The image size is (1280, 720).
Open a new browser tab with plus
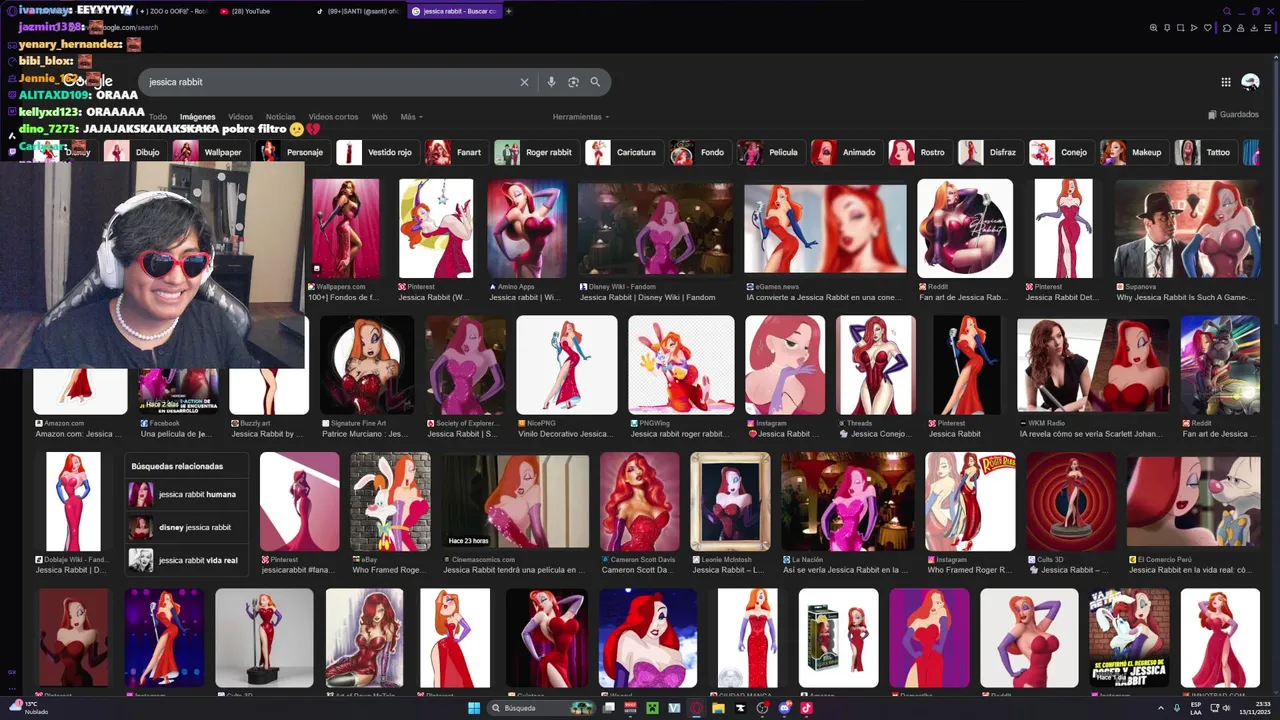tap(509, 11)
